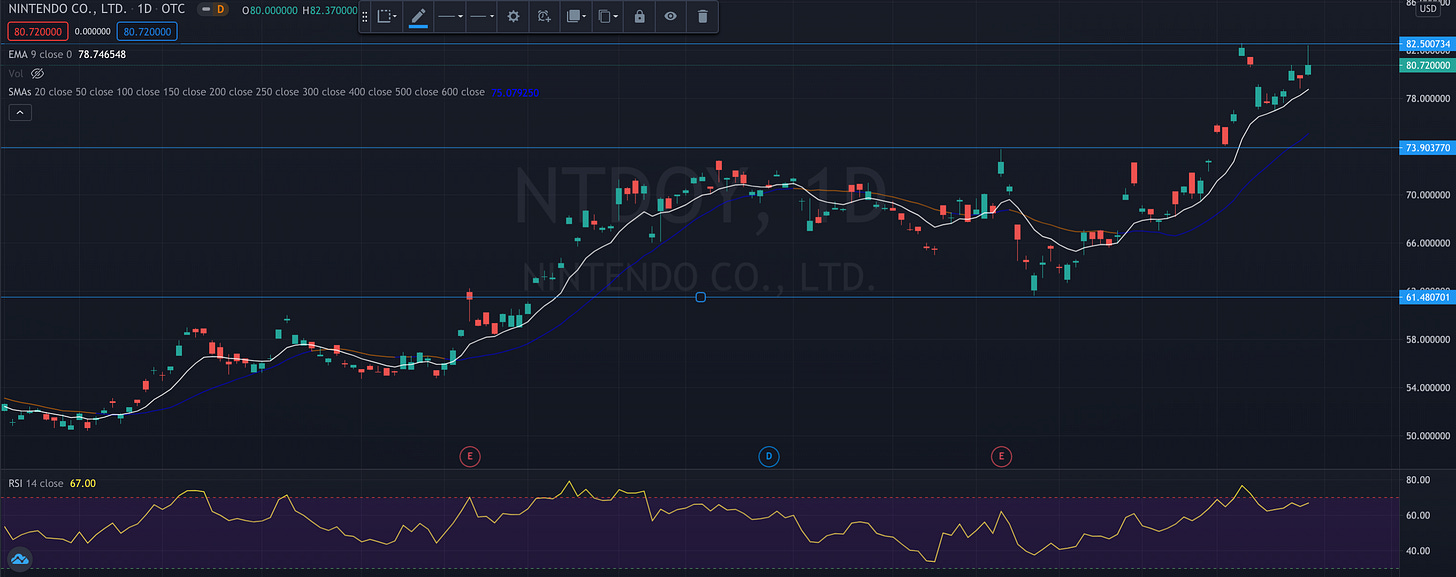The height and width of the screenshot is (577, 1456).
Task: Click the EMA value 78.746548
Action: 102,54
